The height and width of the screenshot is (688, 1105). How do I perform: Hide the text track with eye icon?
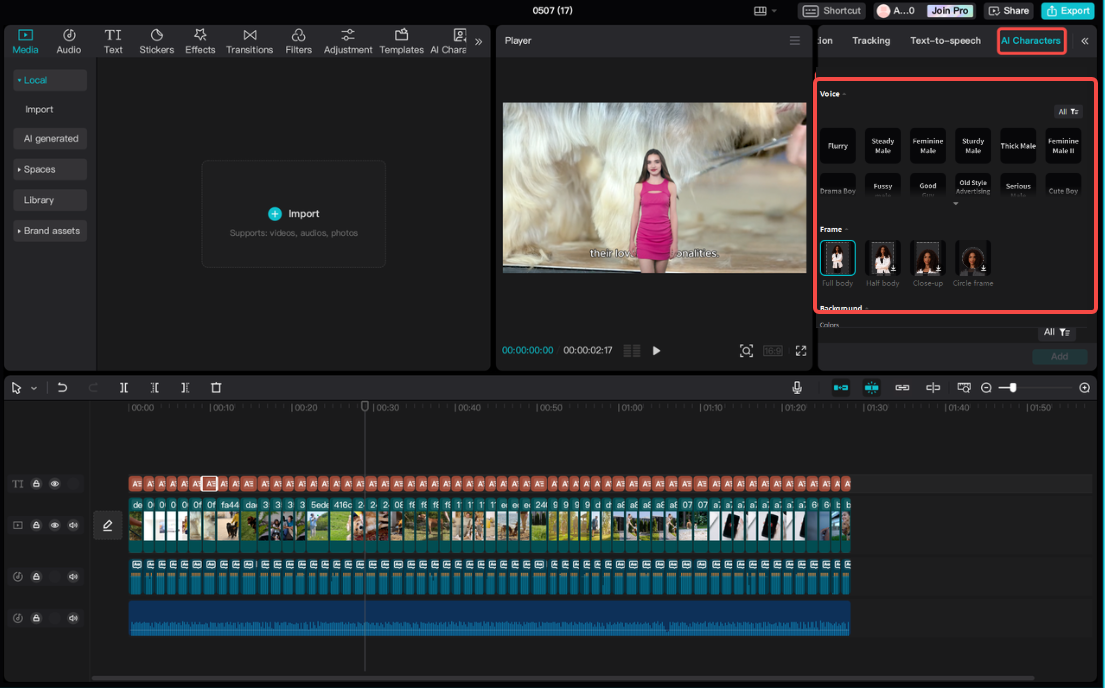55,484
